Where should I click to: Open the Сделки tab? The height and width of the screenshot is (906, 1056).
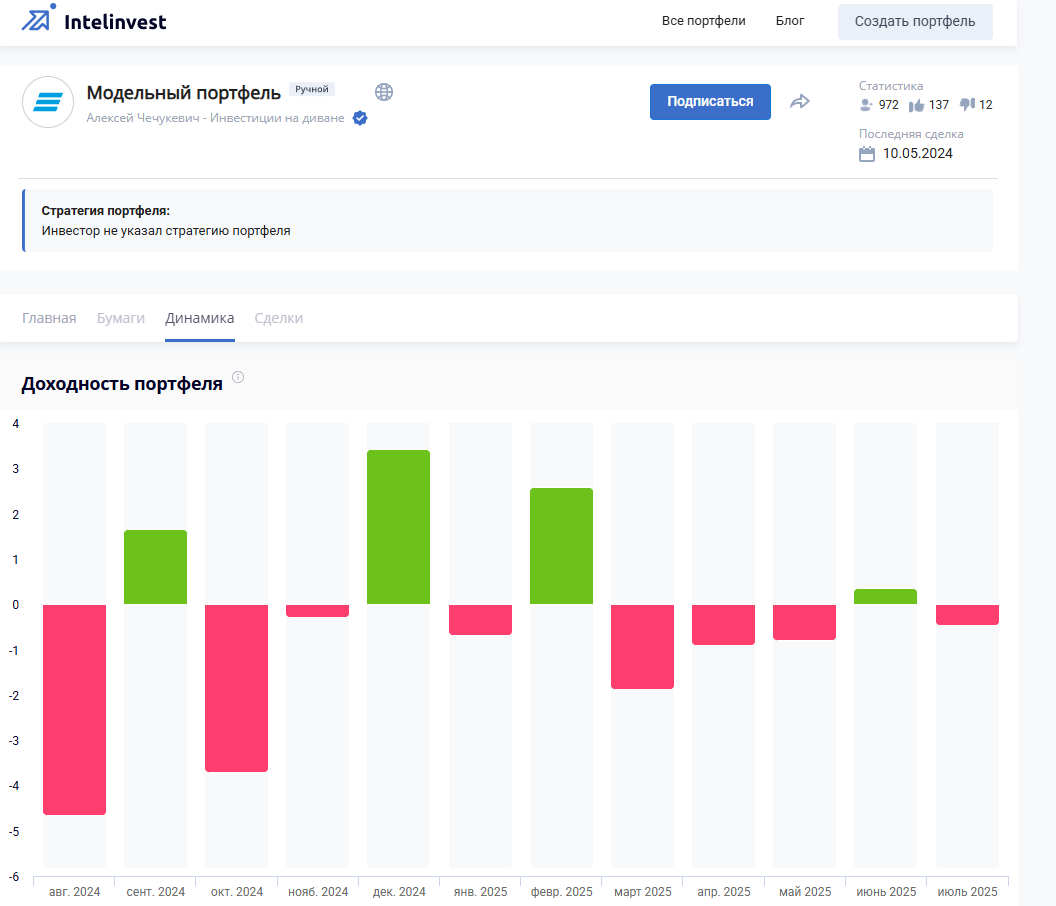279,318
